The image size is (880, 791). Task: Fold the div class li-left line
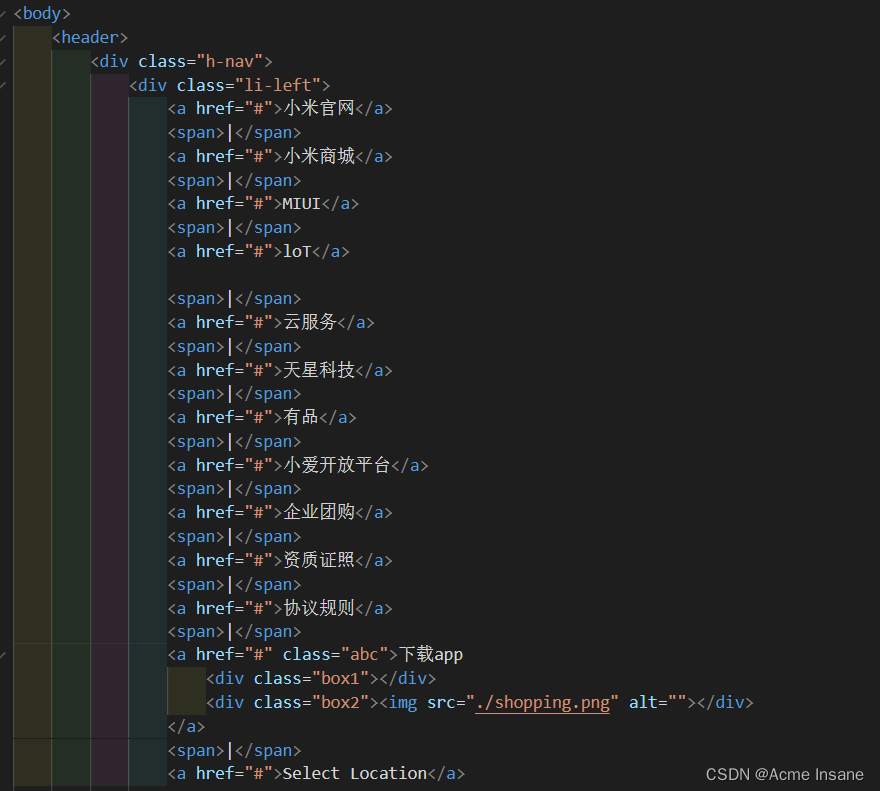tap(3, 85)
